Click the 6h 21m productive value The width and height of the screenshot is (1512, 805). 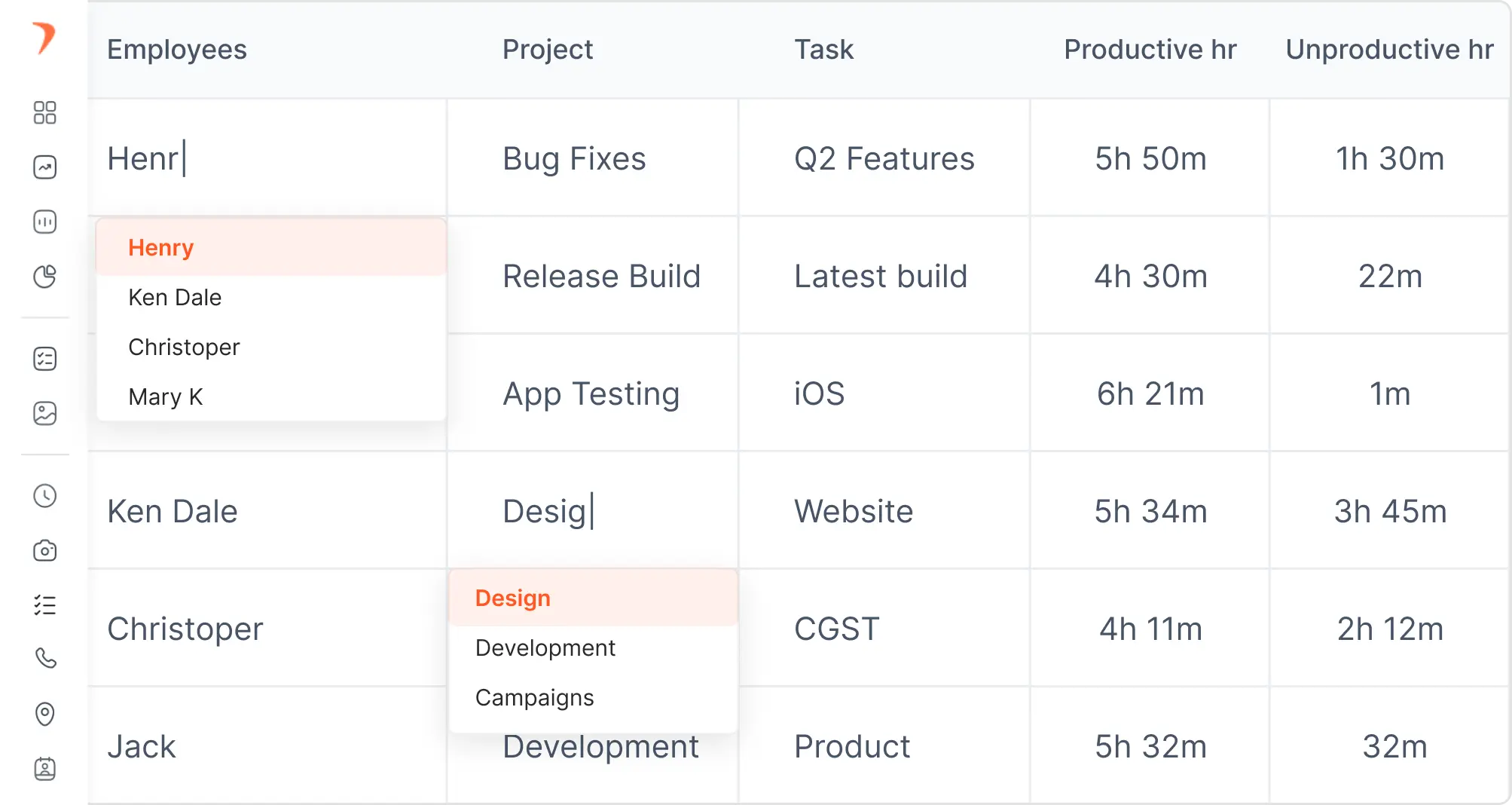coord(1150,393)
